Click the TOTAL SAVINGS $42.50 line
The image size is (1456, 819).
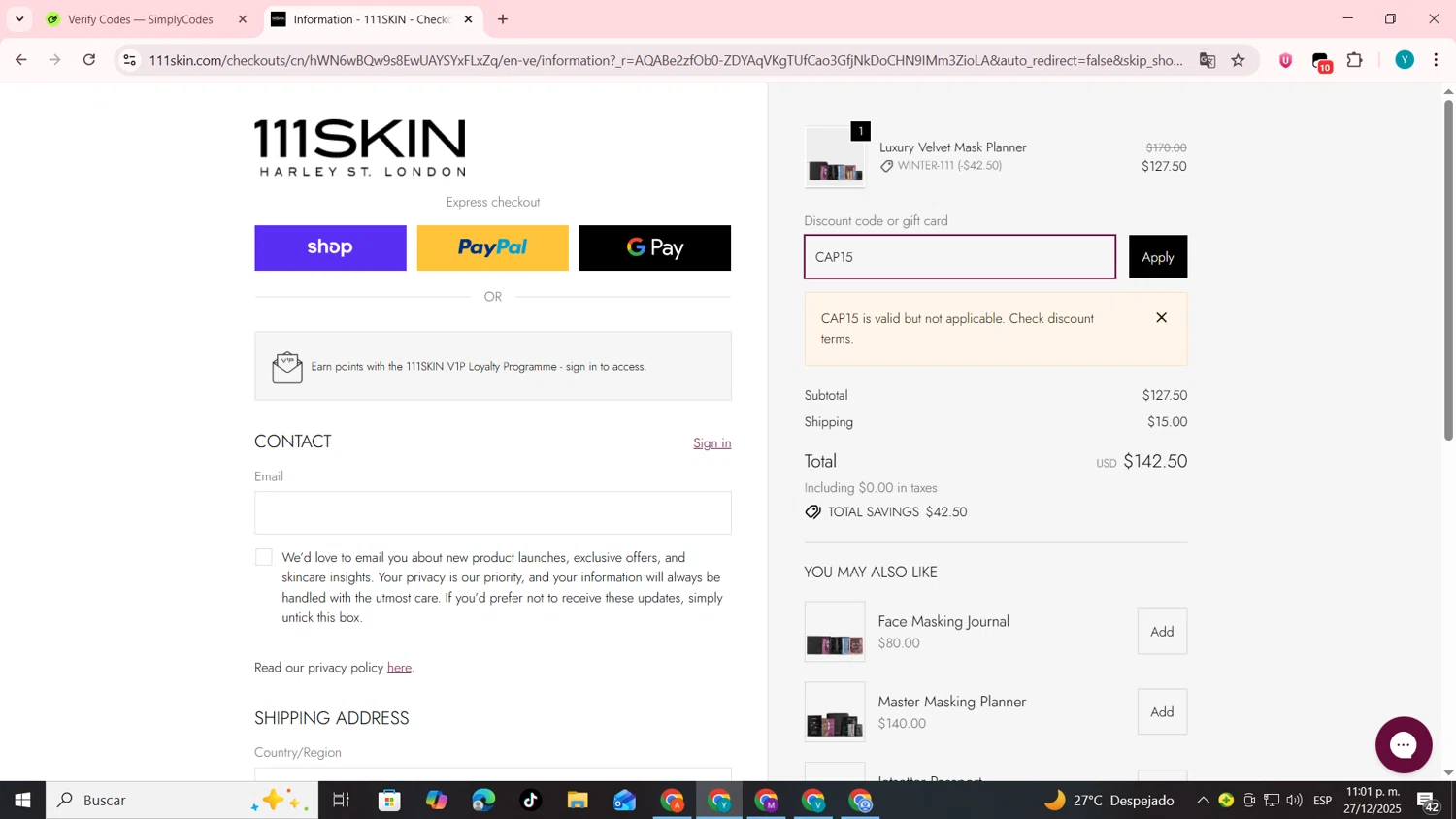886,512
